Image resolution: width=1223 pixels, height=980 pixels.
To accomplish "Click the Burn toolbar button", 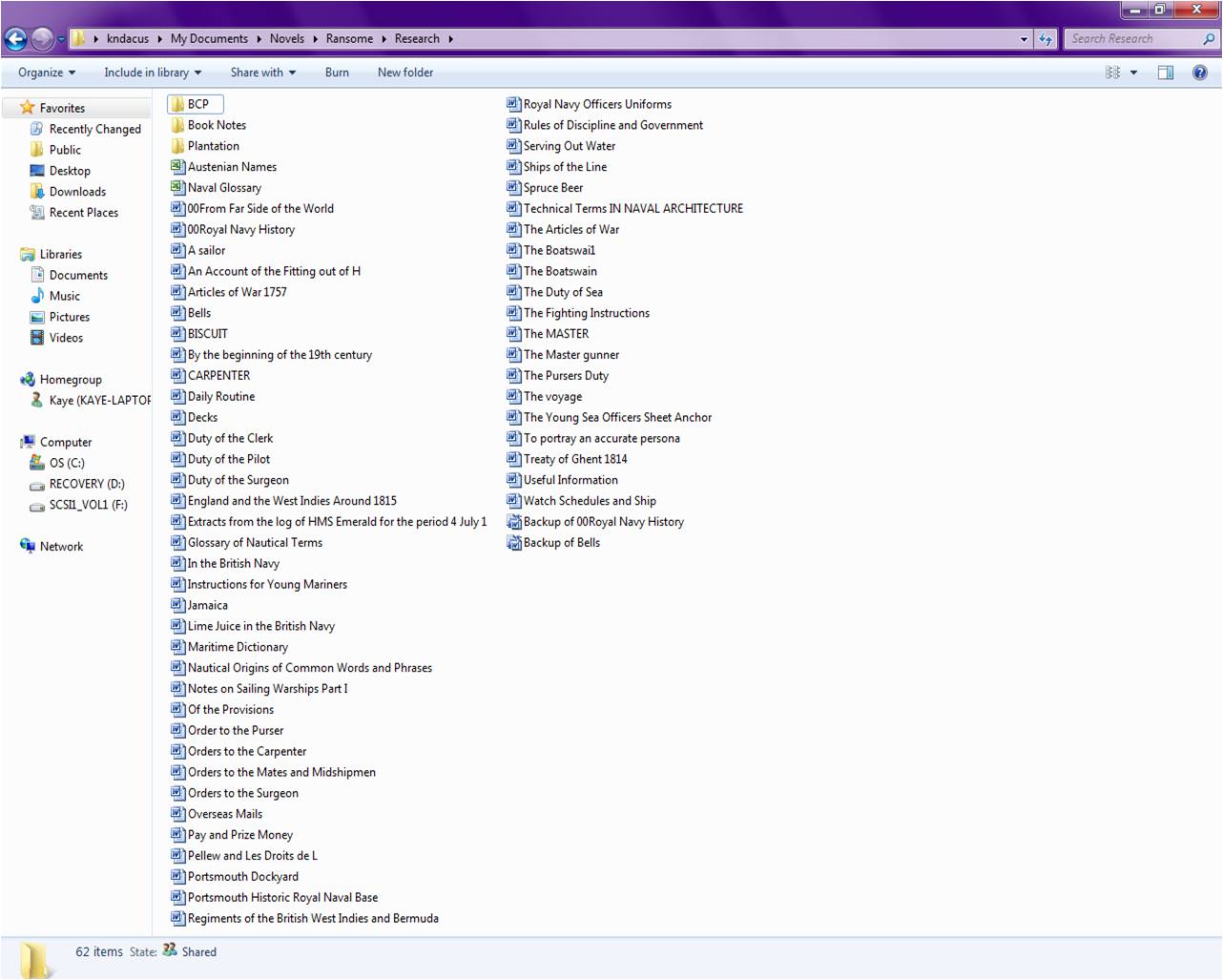I will click(337, 73).
